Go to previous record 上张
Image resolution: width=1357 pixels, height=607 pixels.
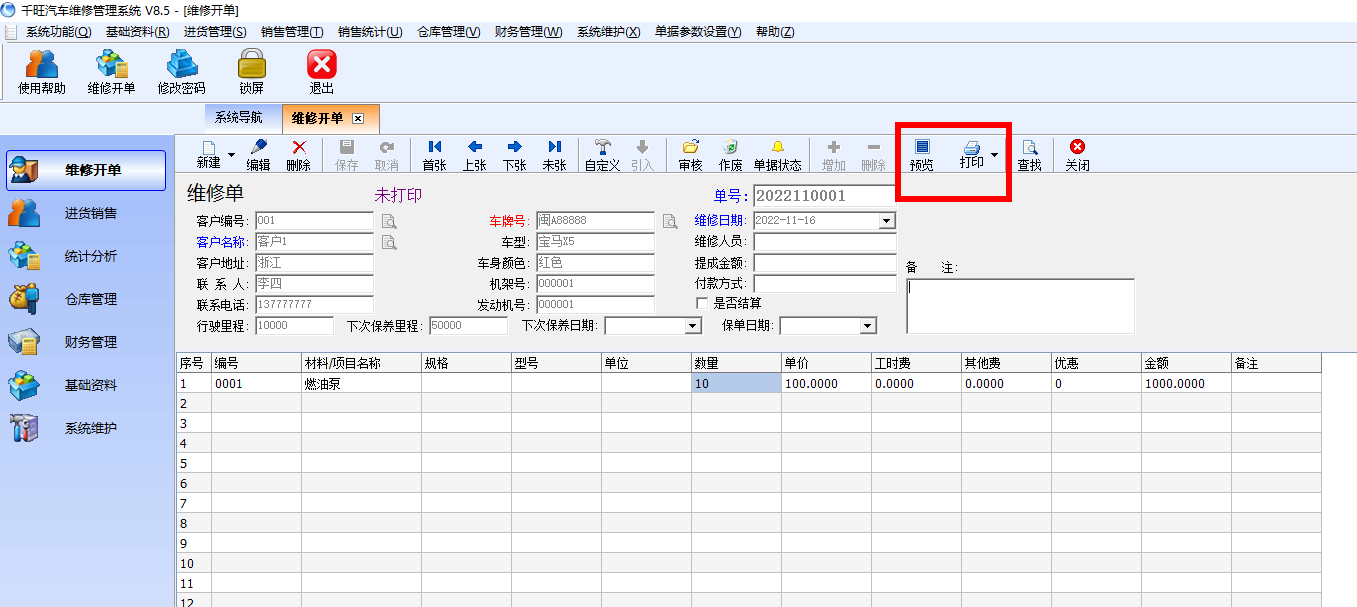point(475,156)
